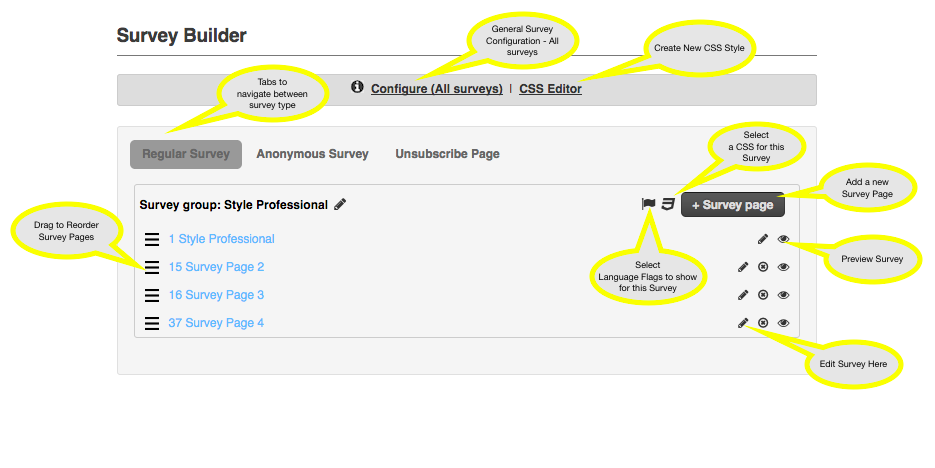Edit 16 Survey Page 3 with pencil icon
Image resolution: width=935 pixels, height=468 pixels.
click(x=743, y=295)
